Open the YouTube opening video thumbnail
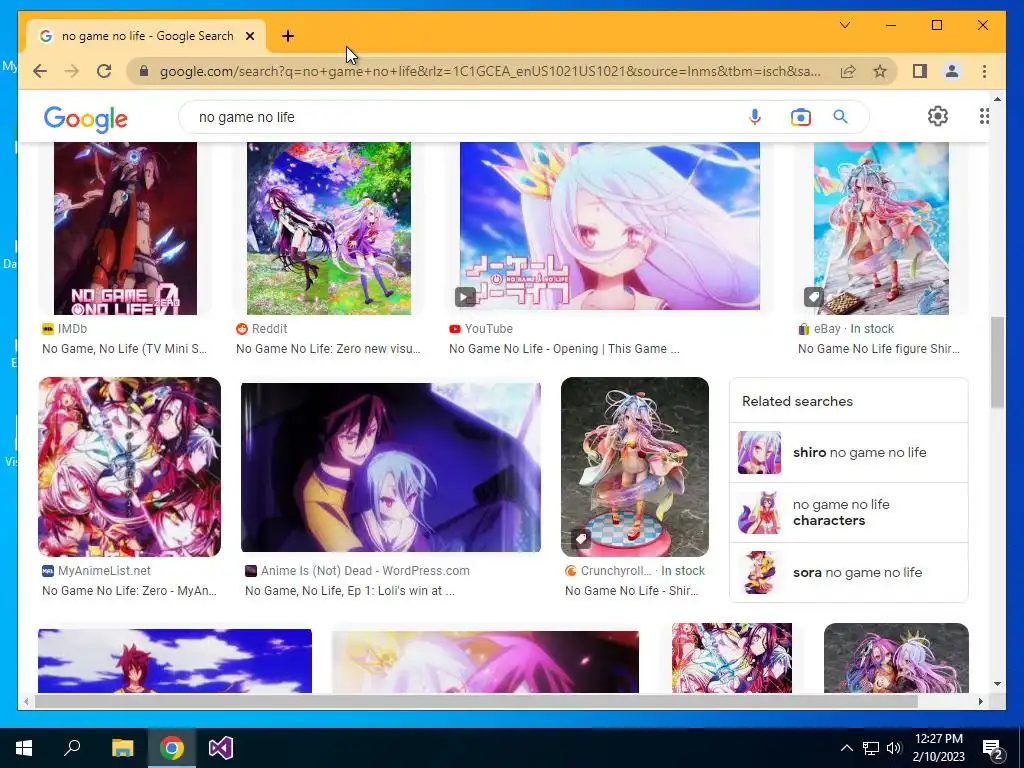 pyautogui.click(x=610, y=226)
